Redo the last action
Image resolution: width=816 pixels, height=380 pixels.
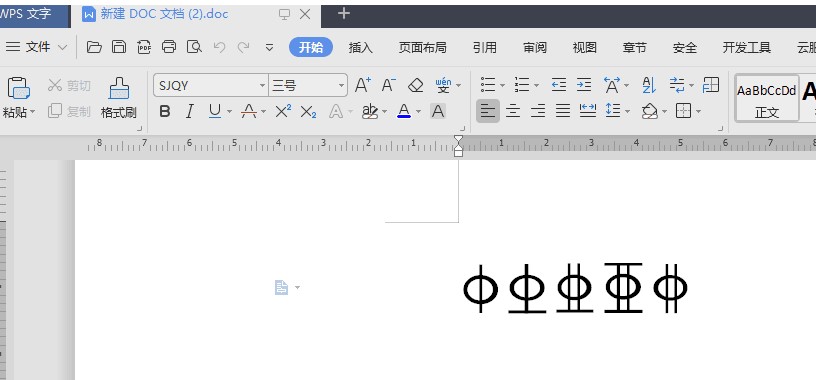243,47
